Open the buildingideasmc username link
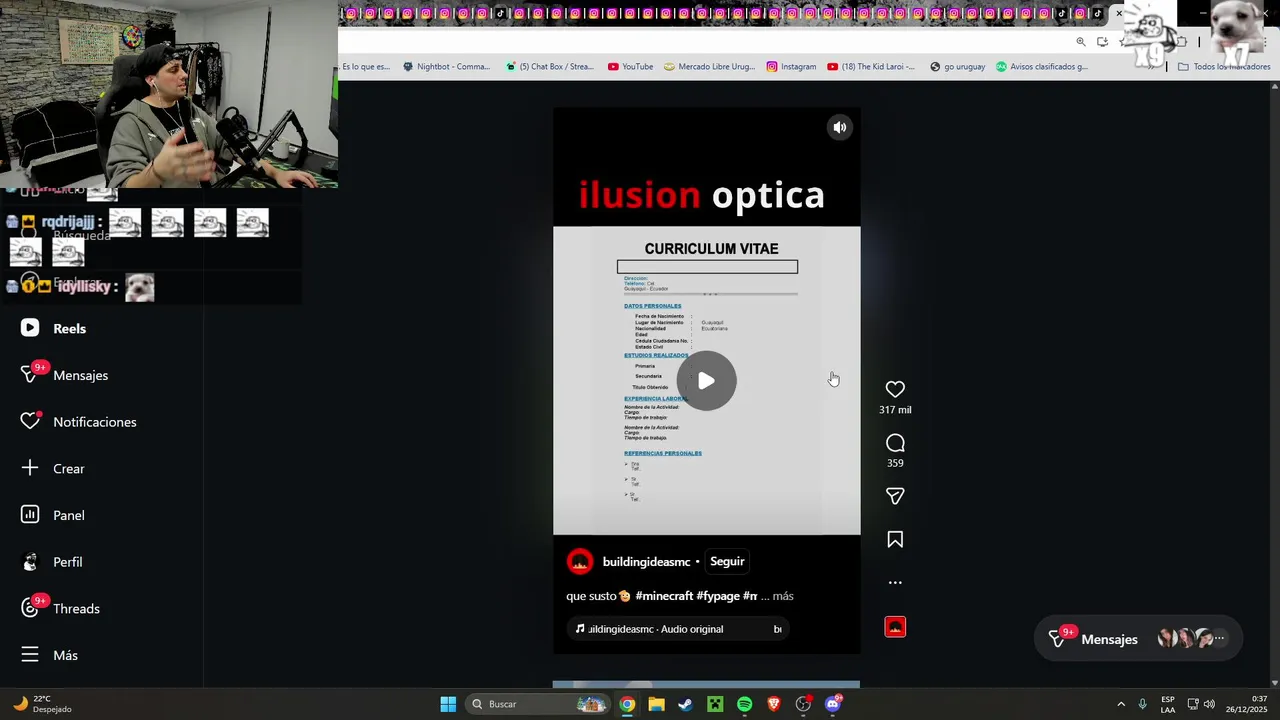Image resolution: width=1280 pixels, height=720 pixels. (x=646, y=562)
